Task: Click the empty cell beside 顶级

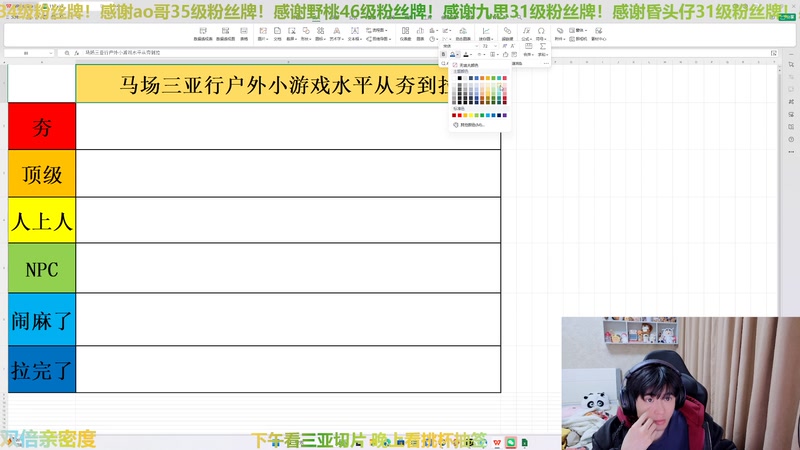Action: [288, 173]
